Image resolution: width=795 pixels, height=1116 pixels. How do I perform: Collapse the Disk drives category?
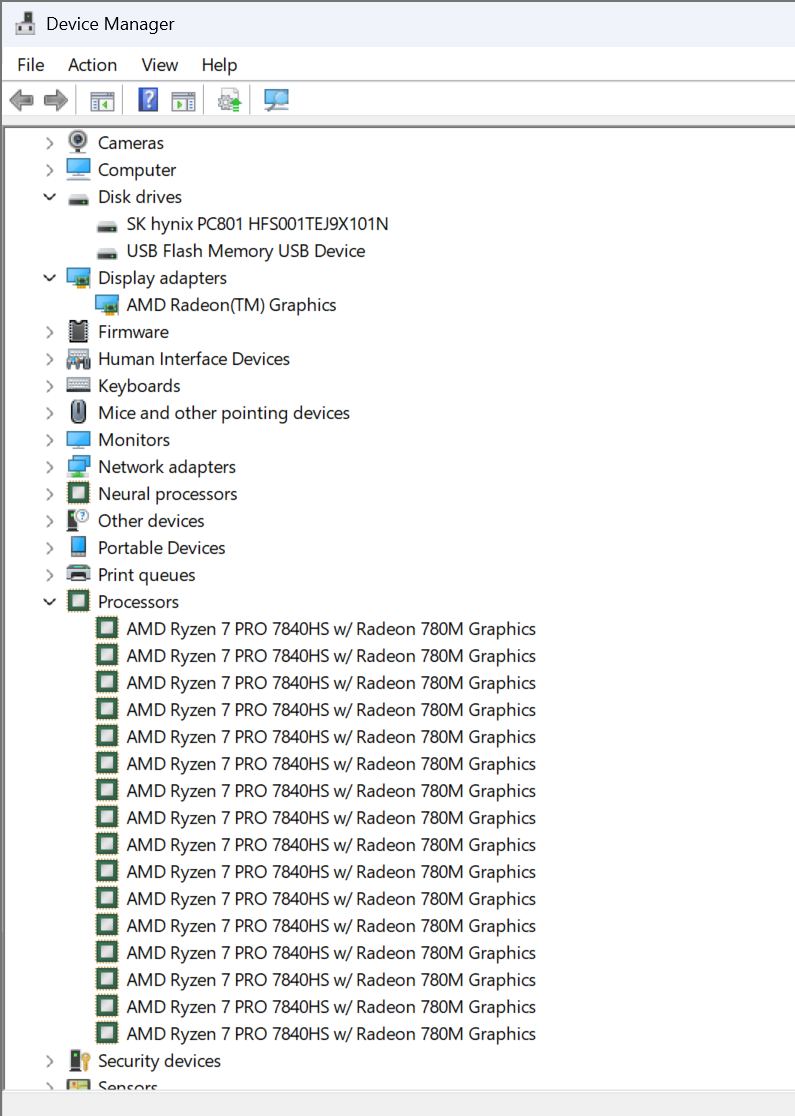49,197
